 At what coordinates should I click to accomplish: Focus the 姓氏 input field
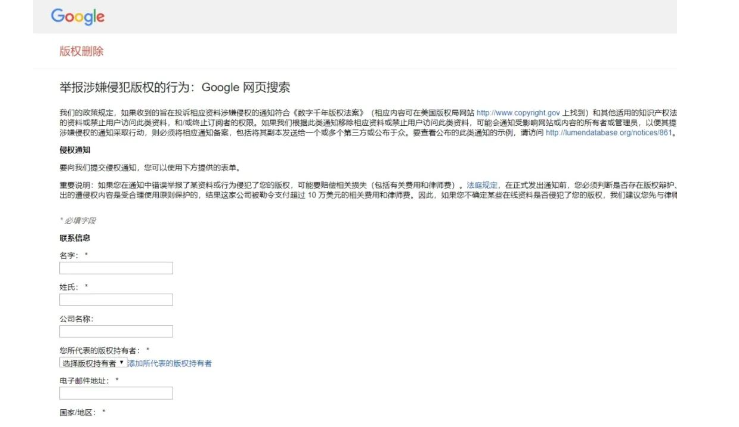[116, 300]
